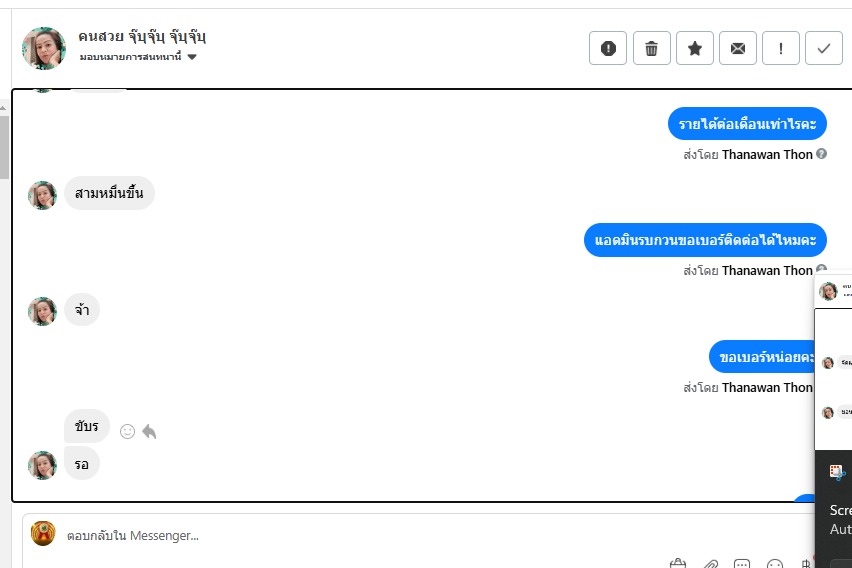Flag conversation with exclamation mark button

point(781,48)
